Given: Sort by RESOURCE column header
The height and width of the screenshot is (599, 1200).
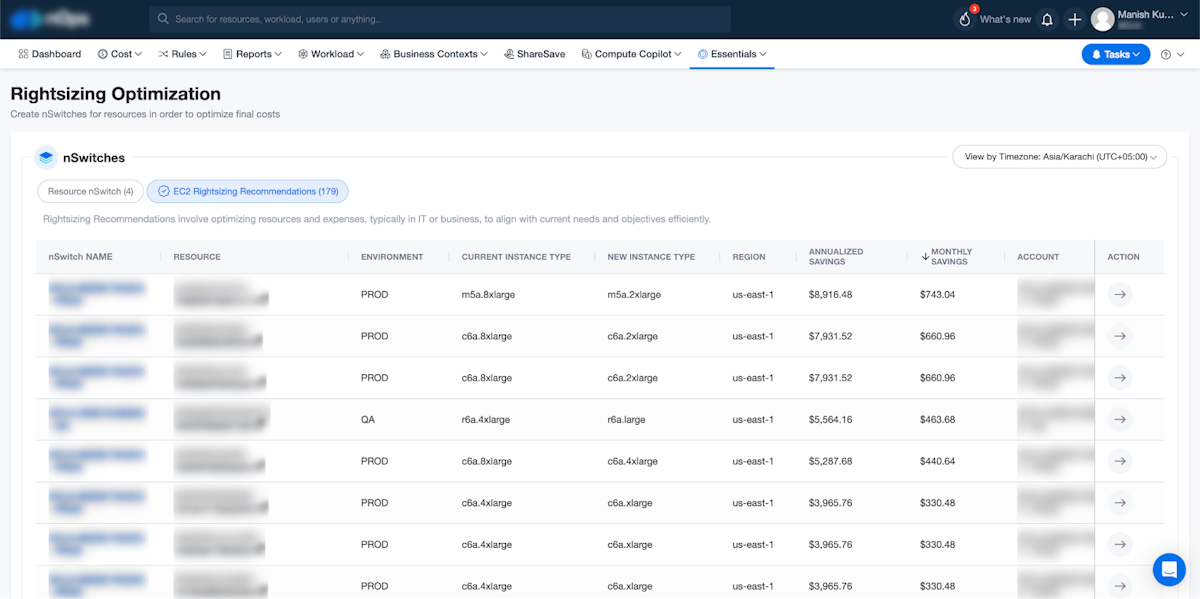Looking at the screenshot, I should (197, 257).
